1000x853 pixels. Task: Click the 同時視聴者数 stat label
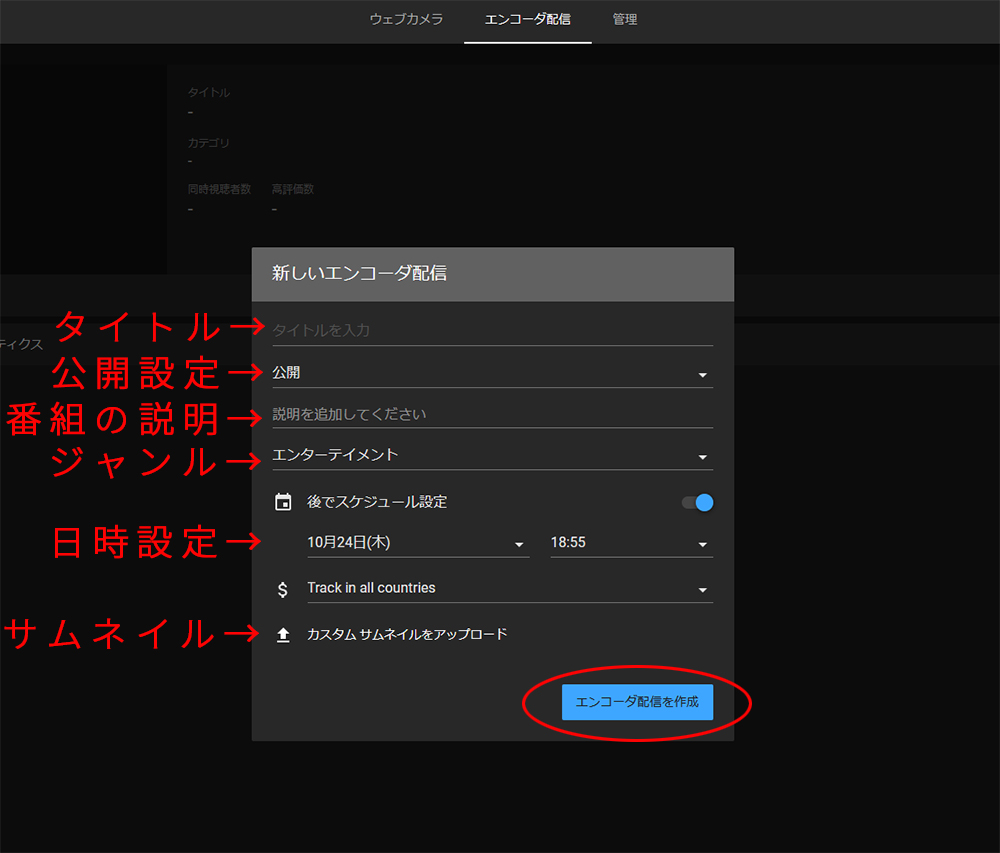click(219, 189)
